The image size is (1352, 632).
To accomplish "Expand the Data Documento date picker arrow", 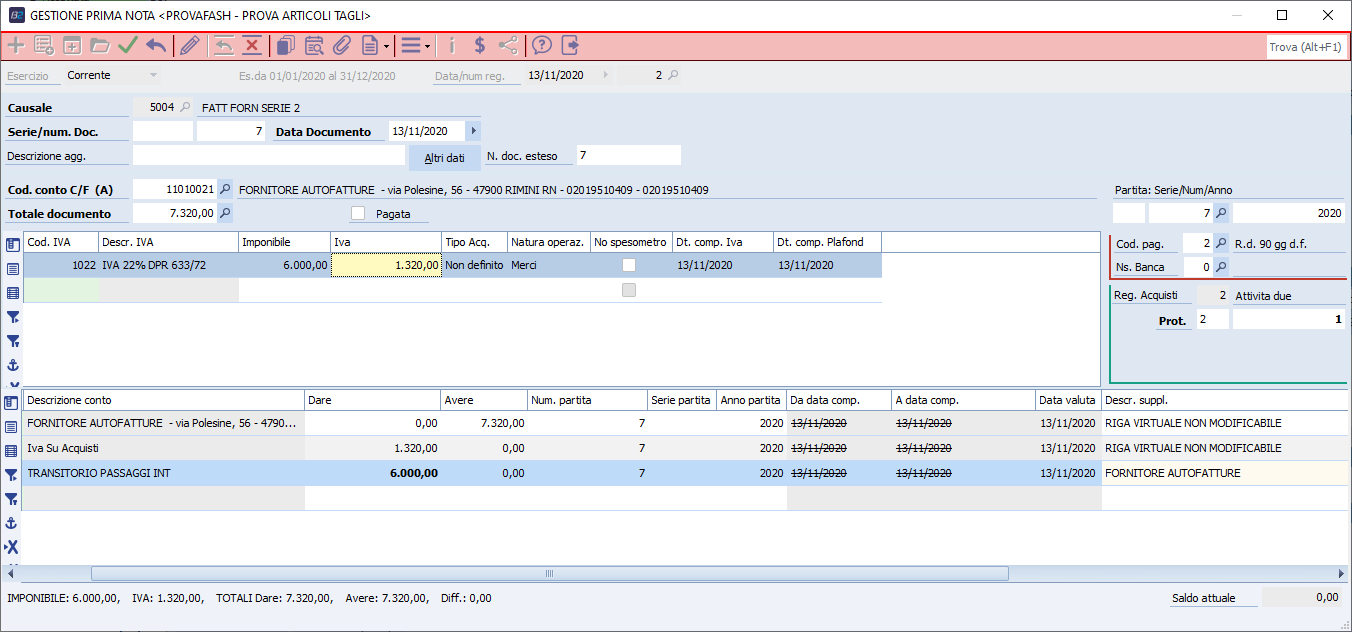I will pyautogui.click(x=473, y=131).
